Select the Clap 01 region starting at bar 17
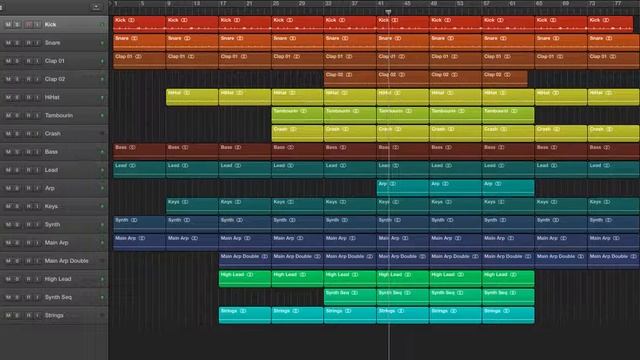This screenshot has height=360, width=640. [x=245, y=60]
